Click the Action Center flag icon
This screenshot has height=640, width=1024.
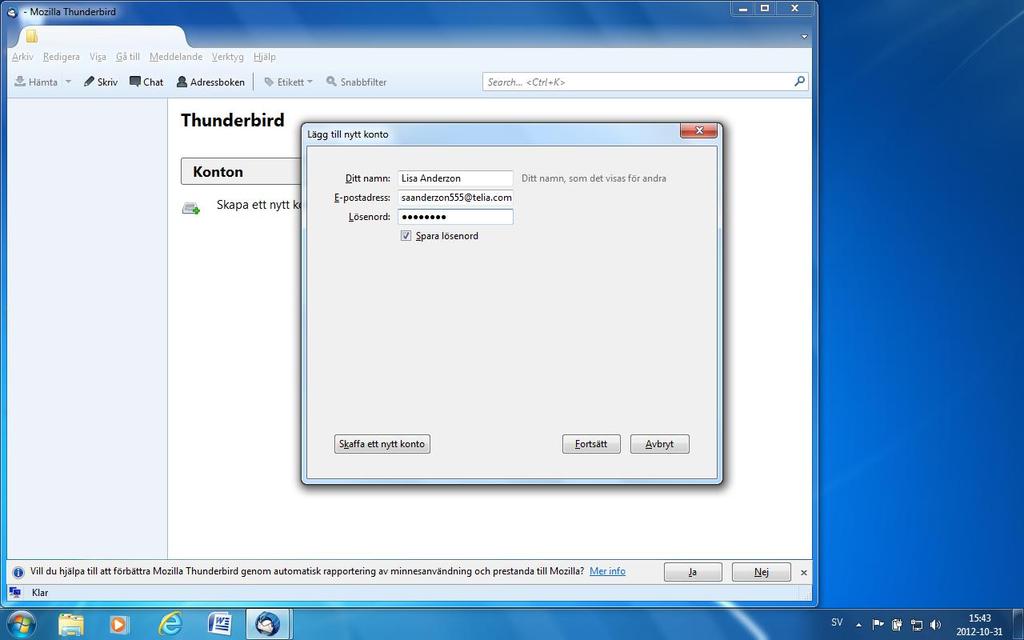tap(878, 624)
